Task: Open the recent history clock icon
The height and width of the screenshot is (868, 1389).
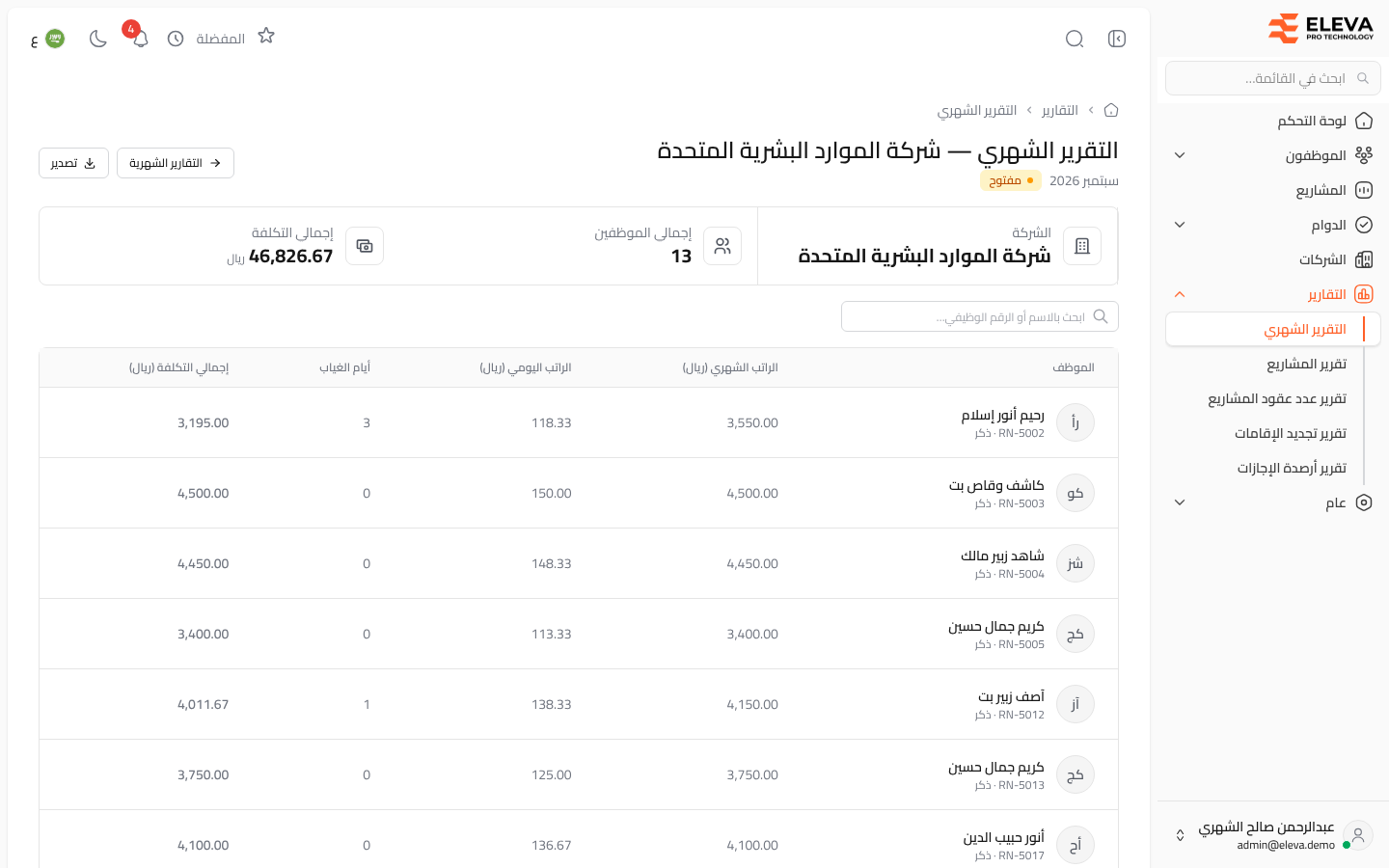Action: coord(176,39)
